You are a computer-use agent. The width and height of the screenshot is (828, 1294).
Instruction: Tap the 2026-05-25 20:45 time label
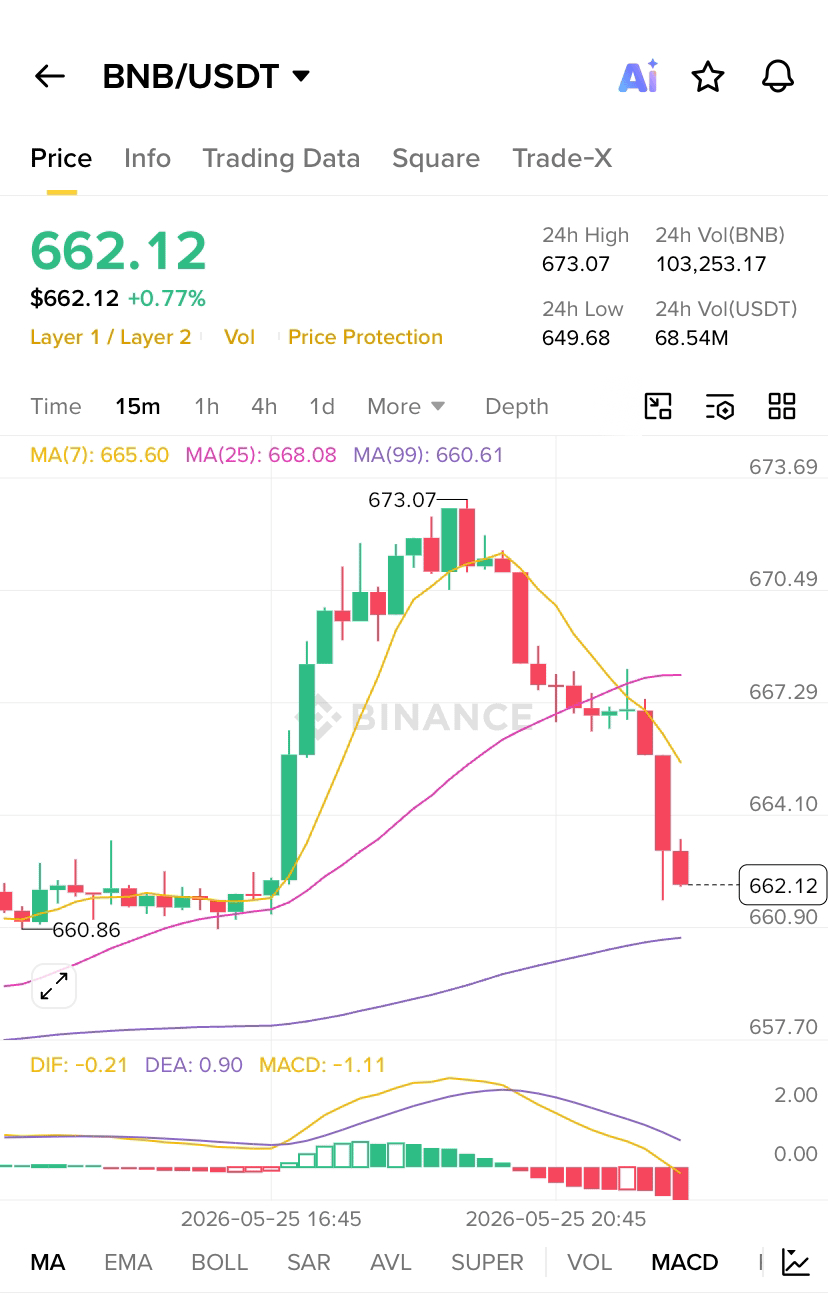556,1219
